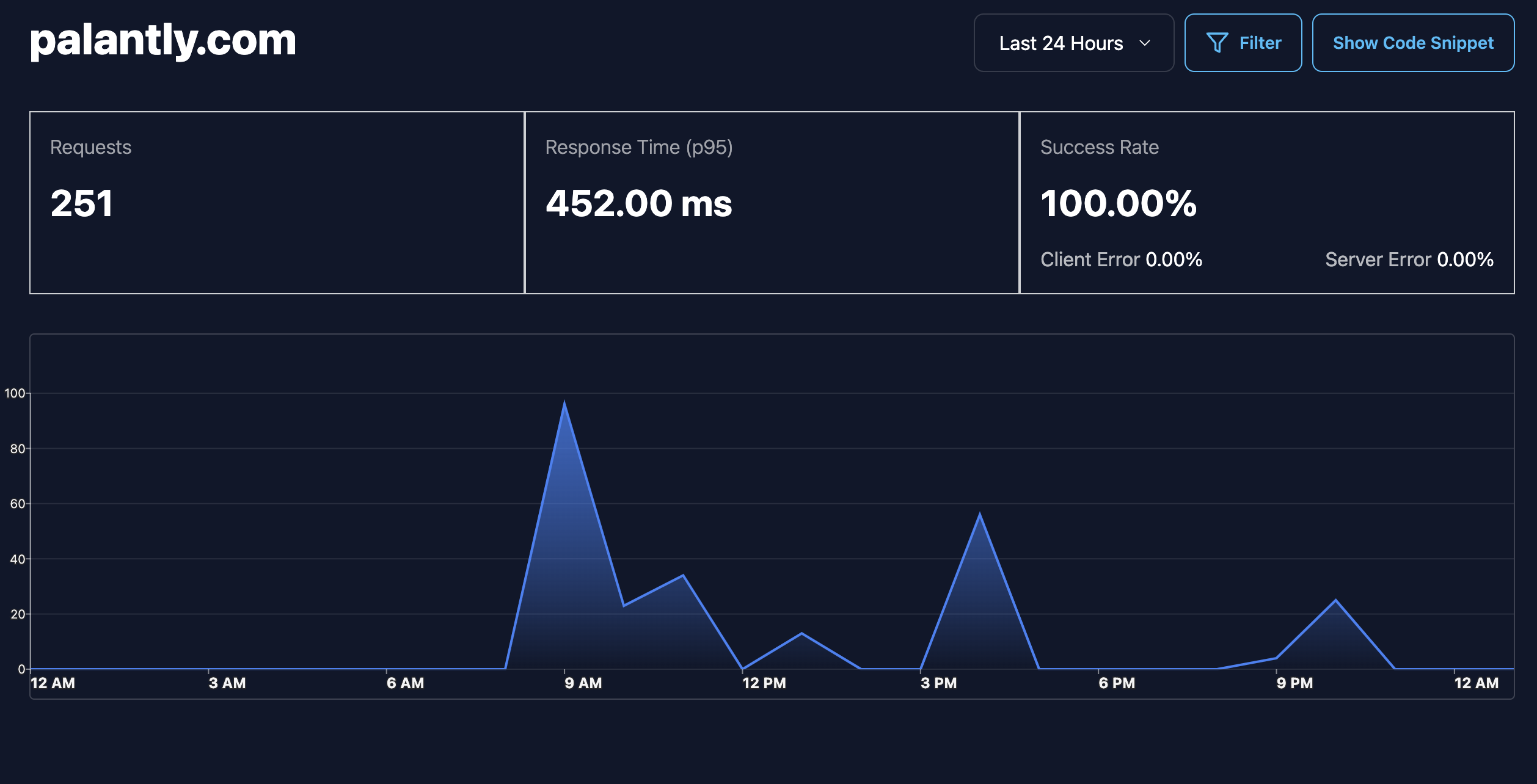Click the chevron arrow beside Last 24 Hours
This screenshot has width=1537, height=784.
click(x=1145, y=43)
